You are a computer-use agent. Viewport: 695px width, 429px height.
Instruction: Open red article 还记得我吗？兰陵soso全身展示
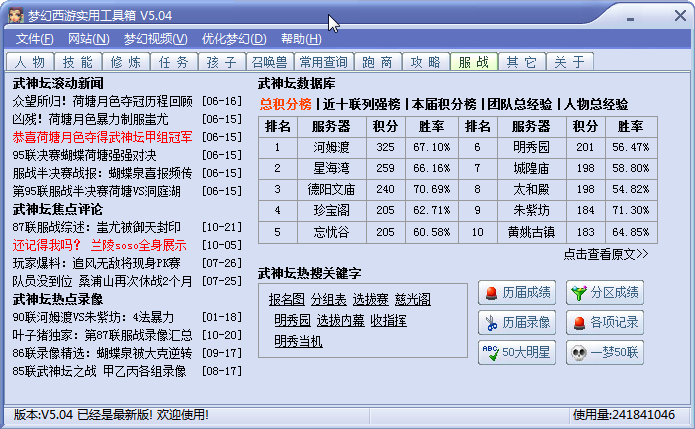coord(99,245)
